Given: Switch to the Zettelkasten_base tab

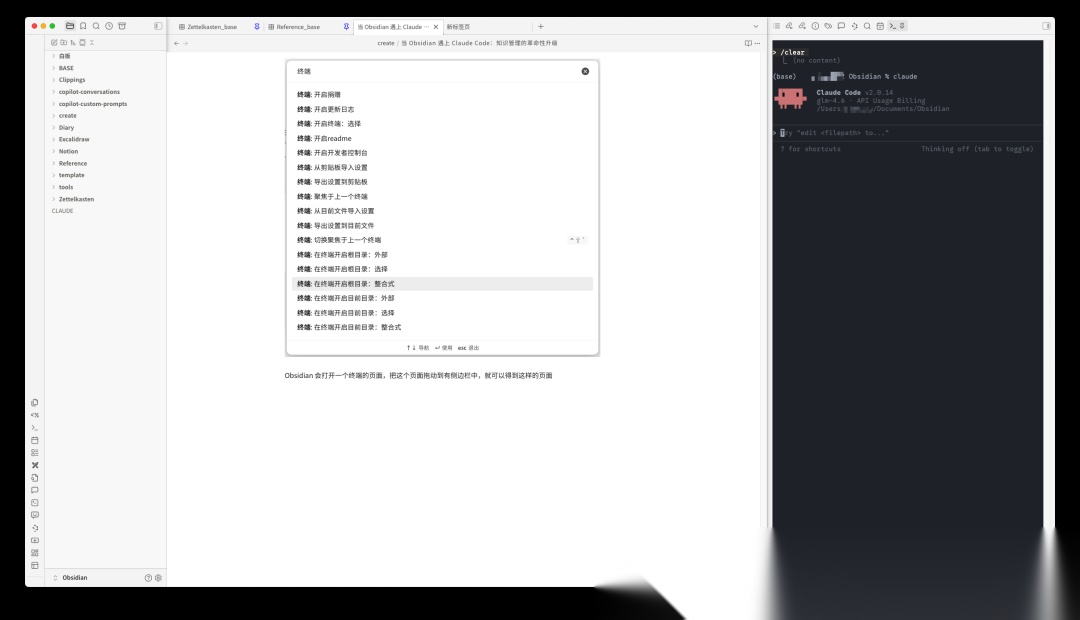Looking at the screenshot, I should (x=211, y=27).
